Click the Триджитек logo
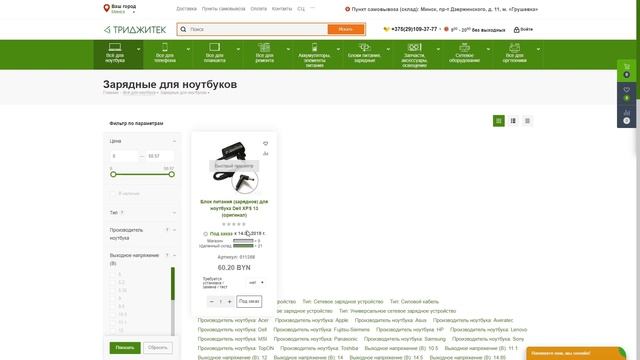640x360 pixels. (x=135, y=29)
